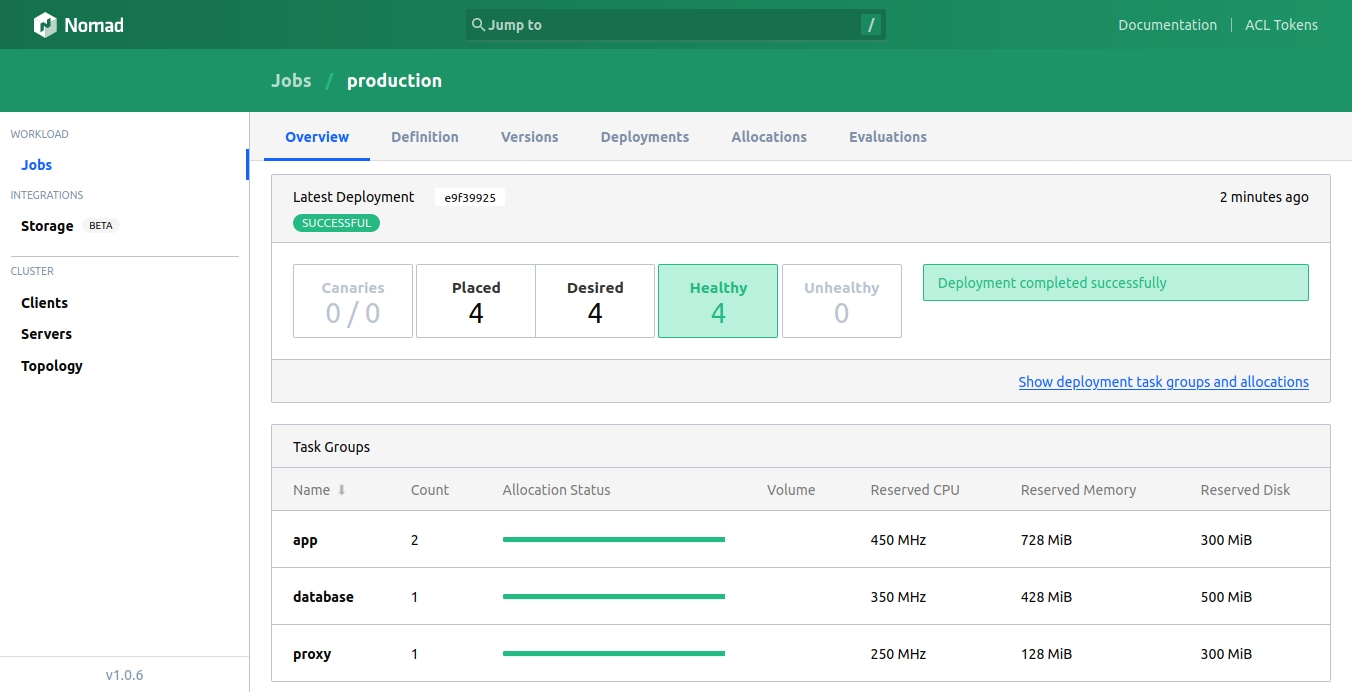The image size is (1352, 692).
Task: Click the SUCCESSFUL status badge
Action: (336, 223)
